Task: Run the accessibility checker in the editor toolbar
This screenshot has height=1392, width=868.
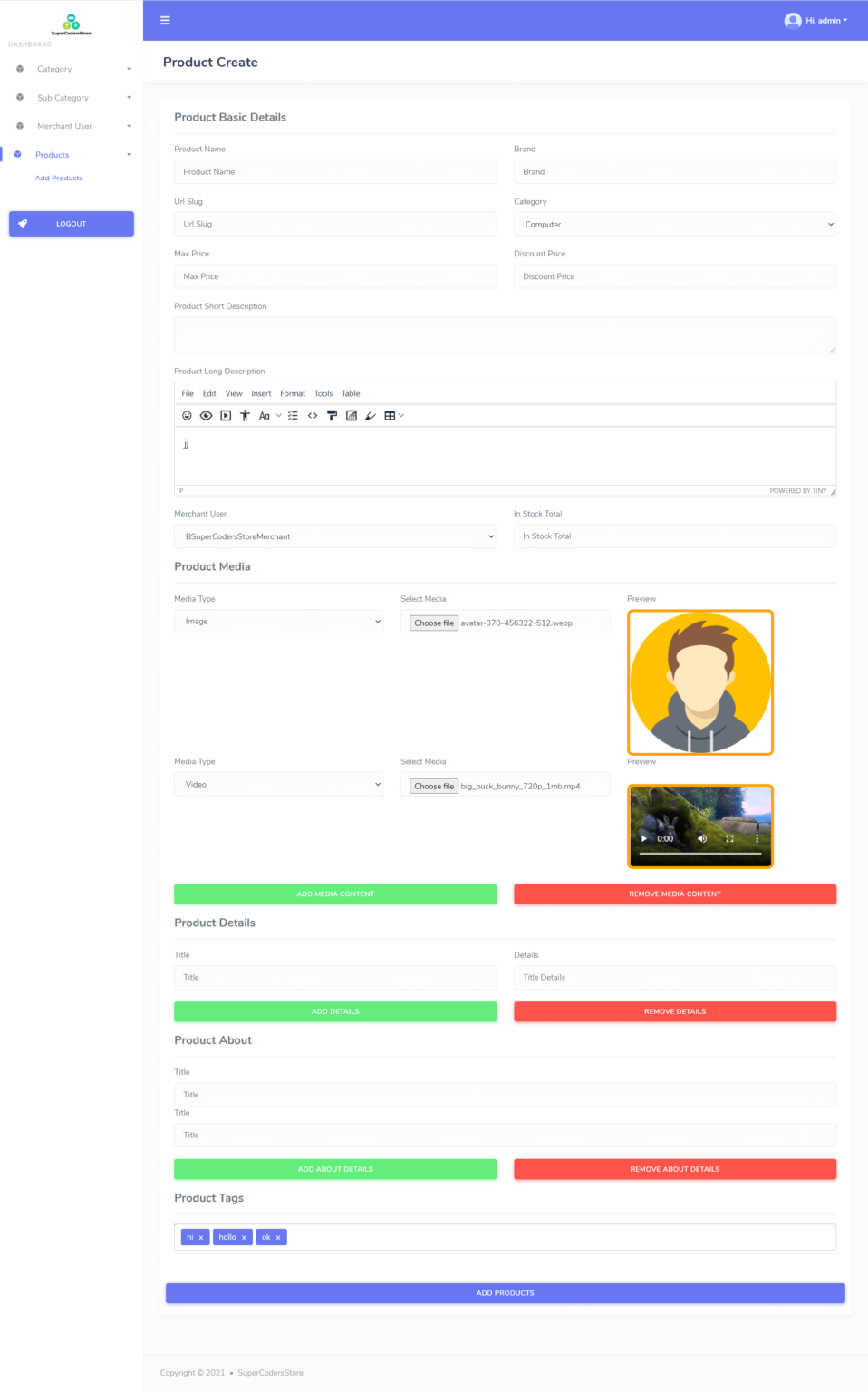Action: pyautogui.click(x=245, y=415)
